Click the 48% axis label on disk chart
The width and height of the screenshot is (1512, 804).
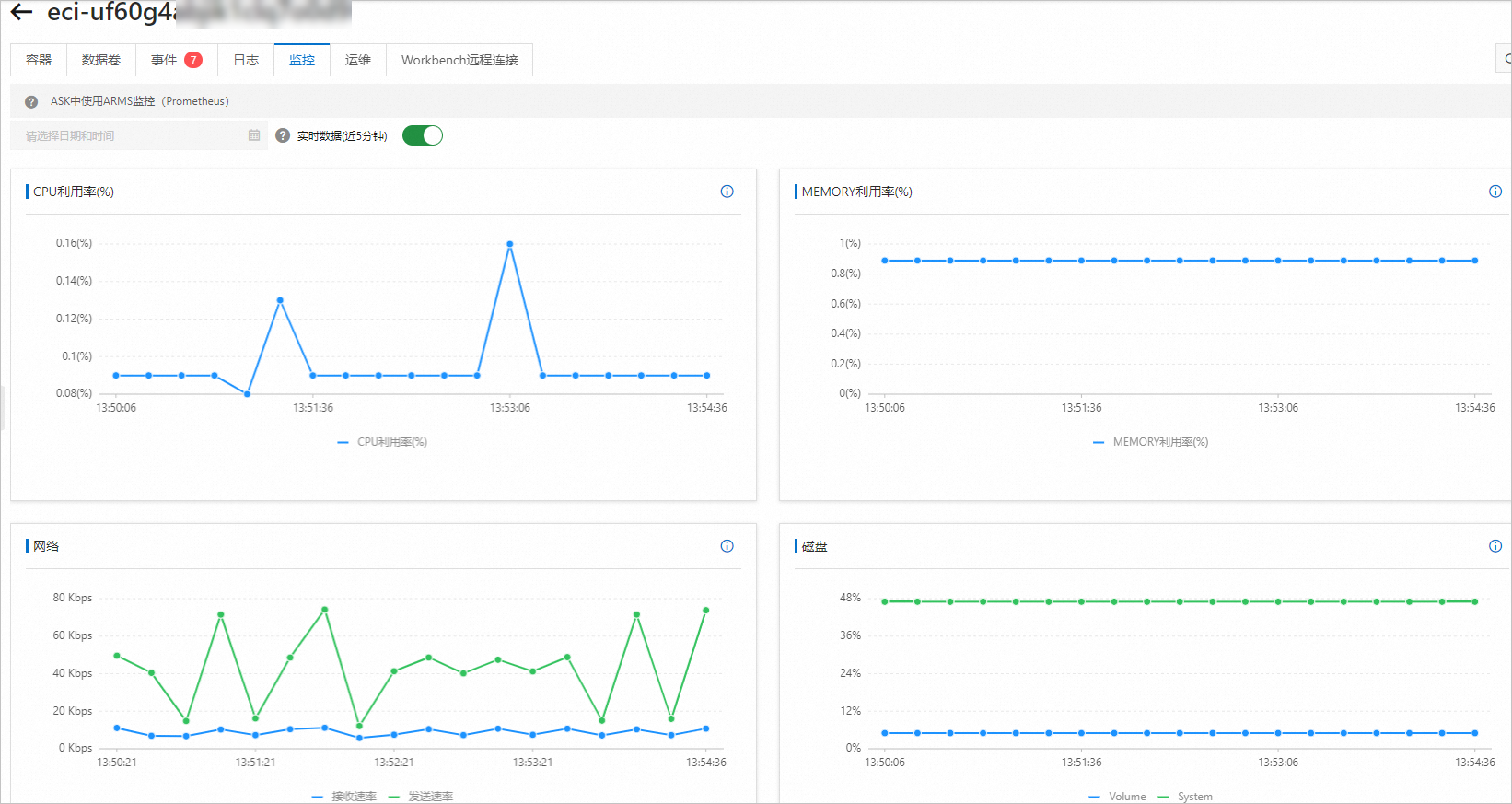point(850,598)
